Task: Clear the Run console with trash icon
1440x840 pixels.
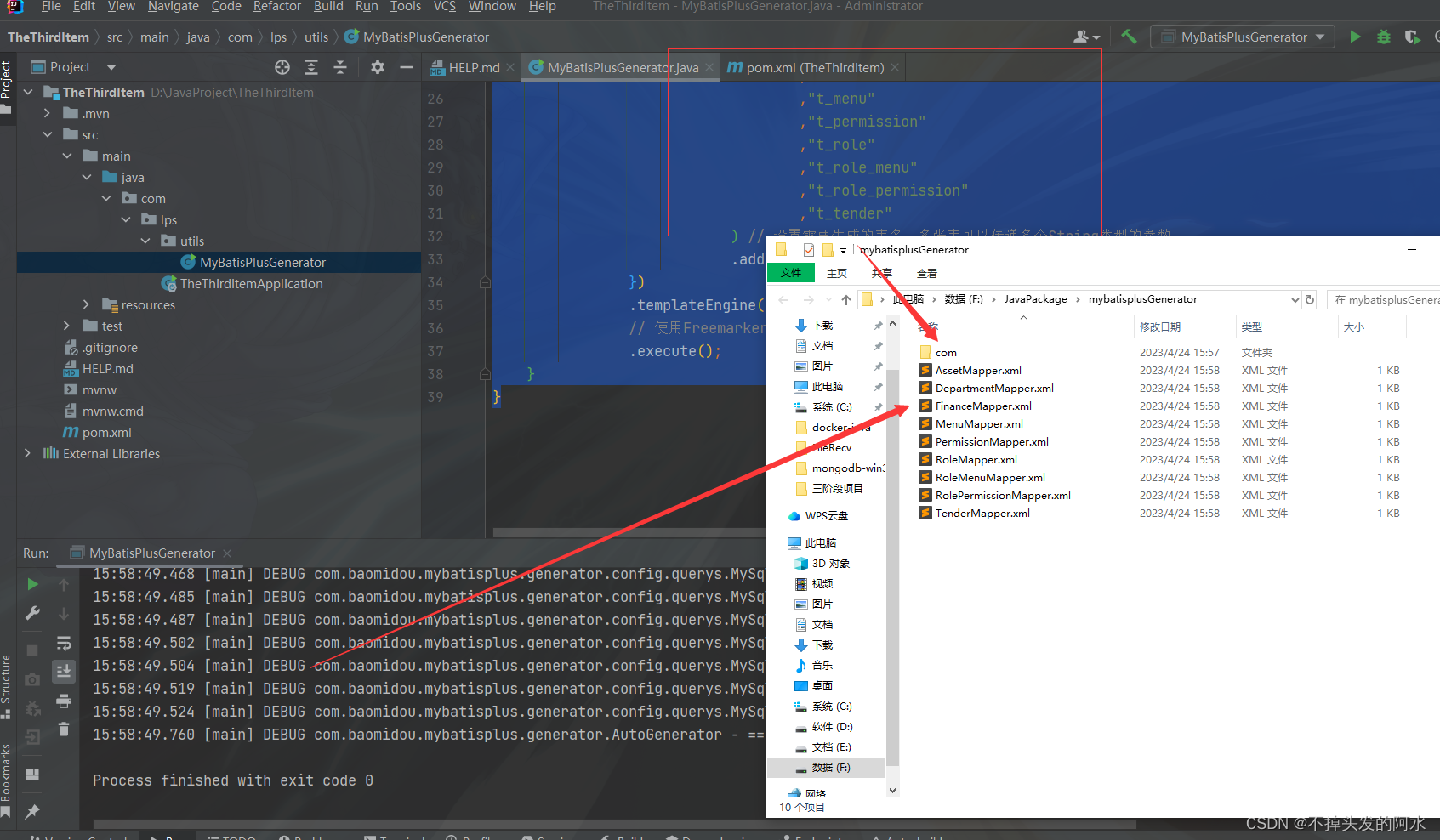Action: point(64,729)
